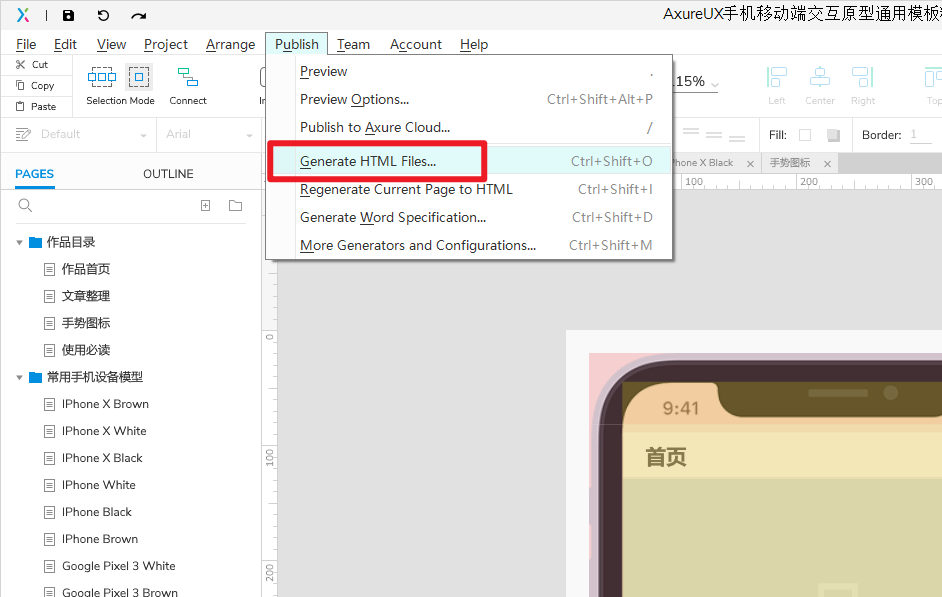Save the Axure project
The height and width of the screenshot is (597, 942).
click(67, 14)
